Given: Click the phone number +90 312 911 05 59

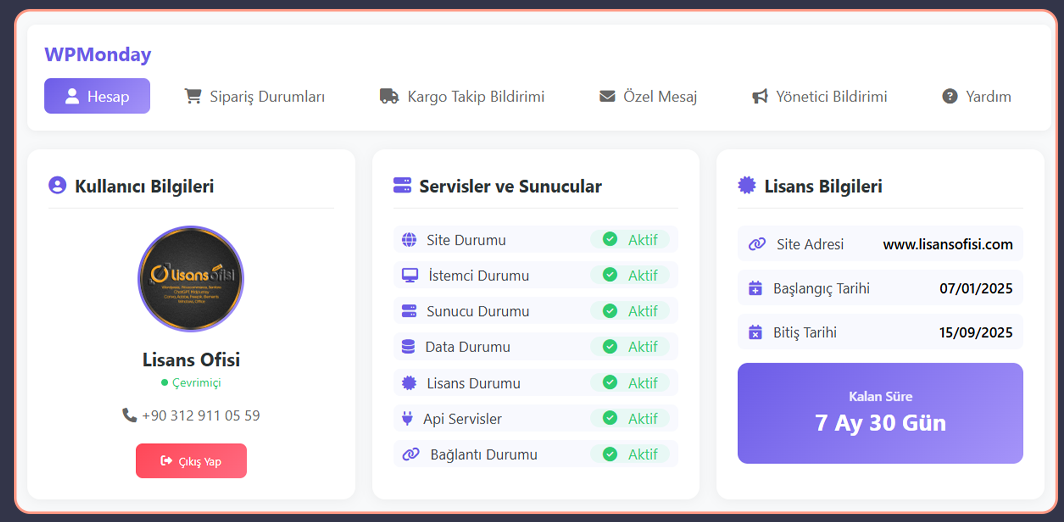Looking at the screenshot, I should [200, 415].
